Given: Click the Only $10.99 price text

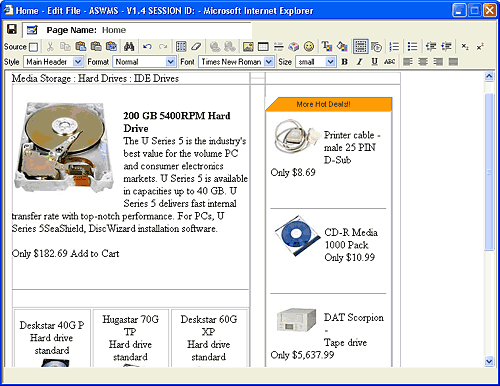Looking at the screenshot, I should click(350, 257).
